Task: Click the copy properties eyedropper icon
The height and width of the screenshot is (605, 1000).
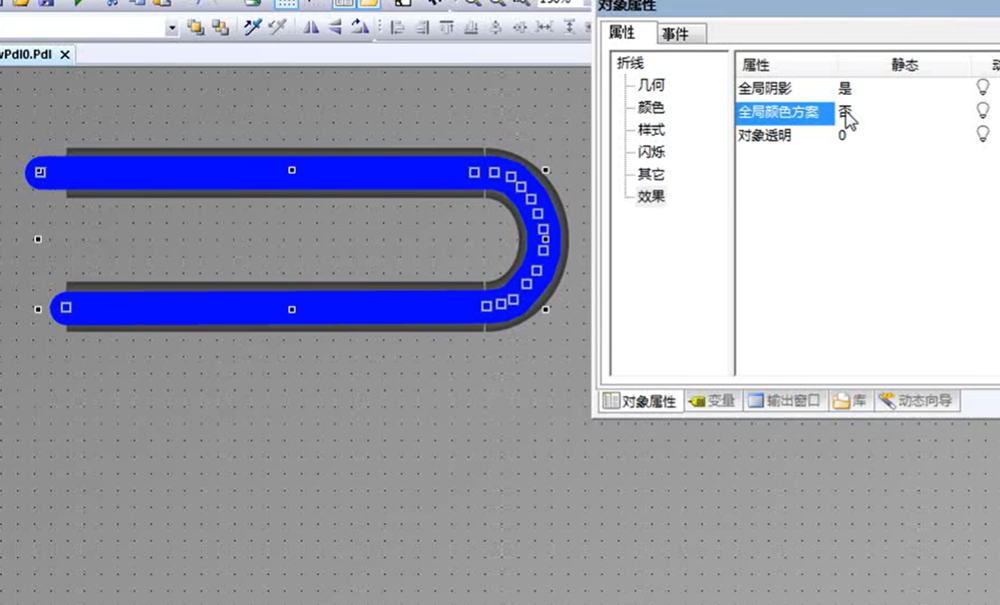Action: [x=254, y=28]
